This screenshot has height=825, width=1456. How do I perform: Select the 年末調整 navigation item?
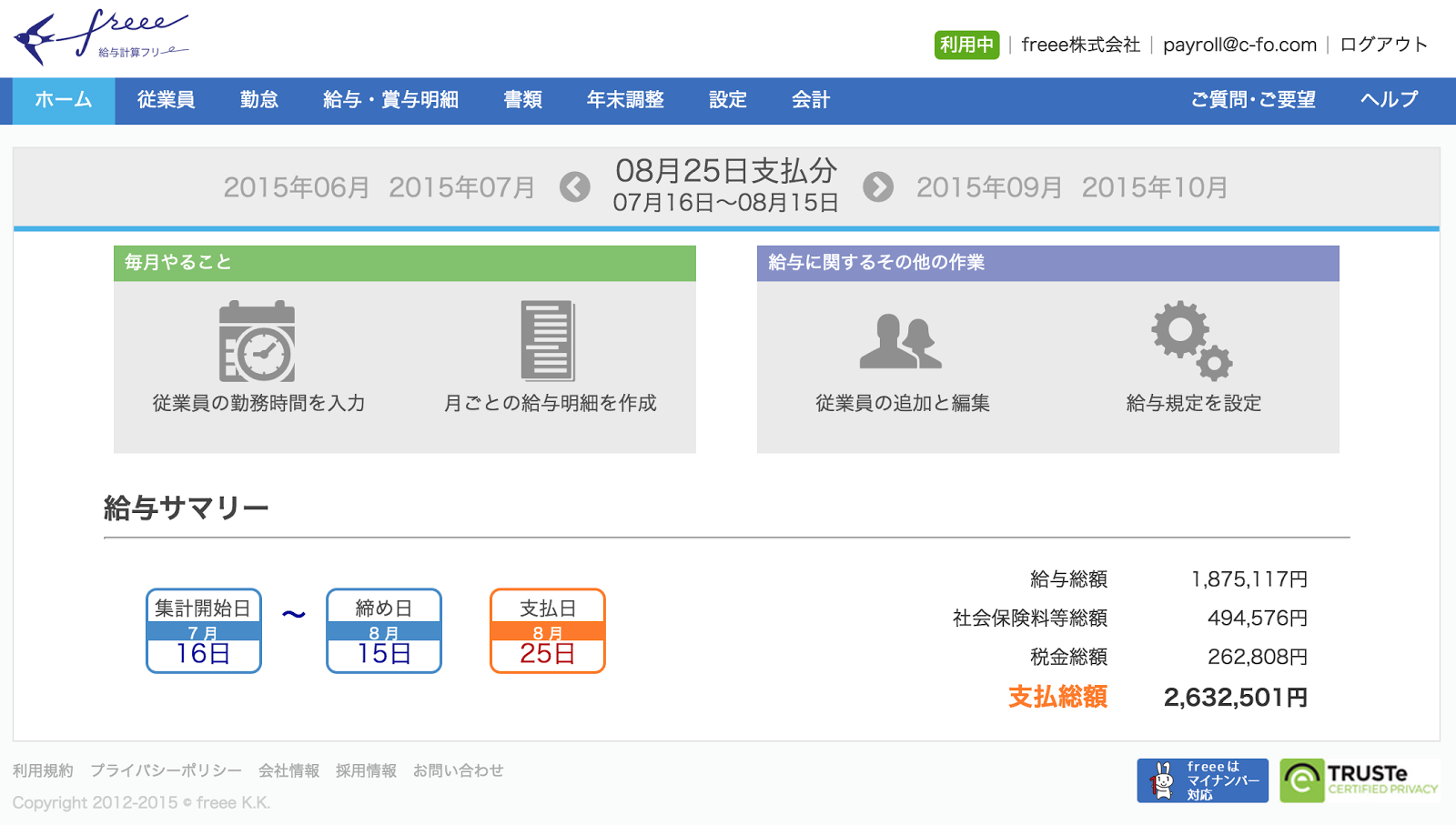pyautogui.click(x=625, y=100)
